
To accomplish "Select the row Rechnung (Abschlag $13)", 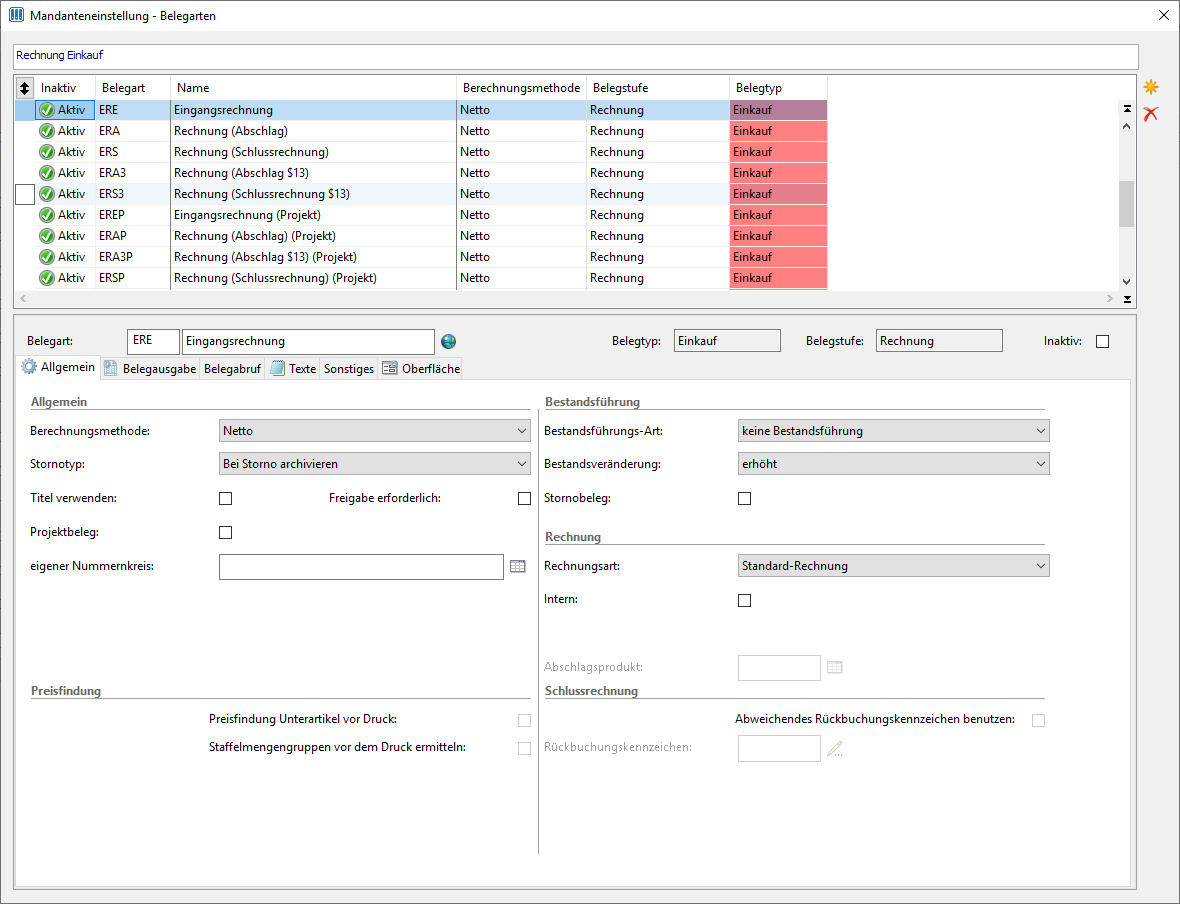I will [421, 173].
